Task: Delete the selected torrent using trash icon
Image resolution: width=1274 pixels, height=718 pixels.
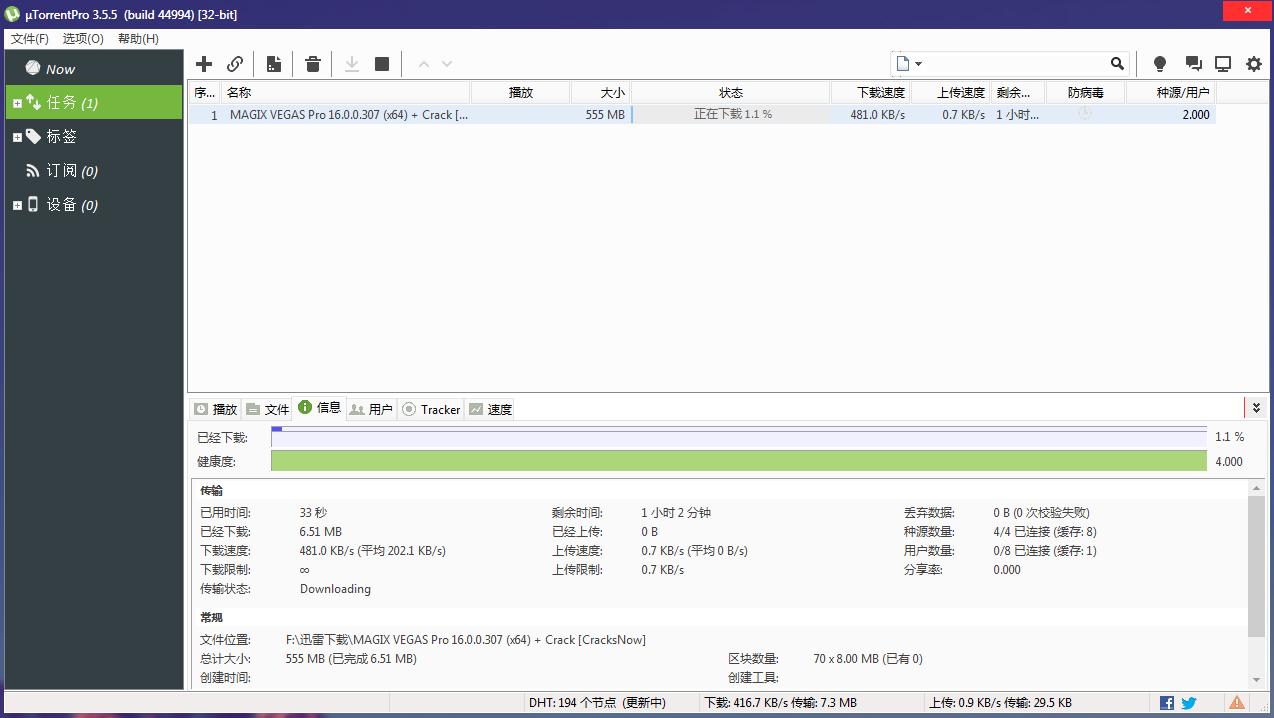Action: [312, 63]
